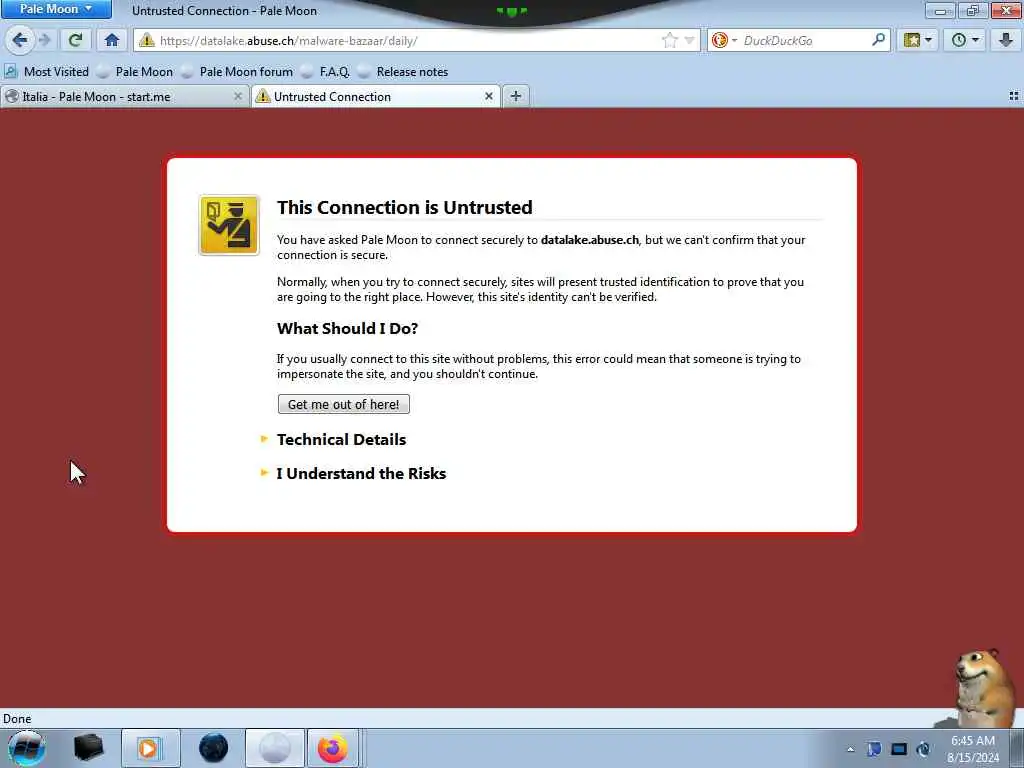Open the Pale Moon application menu button
Image resolution: width=1024 pixels, height=768 pixels.
56,9
